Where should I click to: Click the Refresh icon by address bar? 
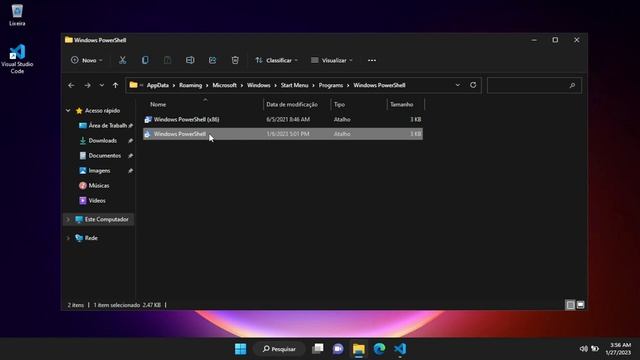click(x=473, y=85)
